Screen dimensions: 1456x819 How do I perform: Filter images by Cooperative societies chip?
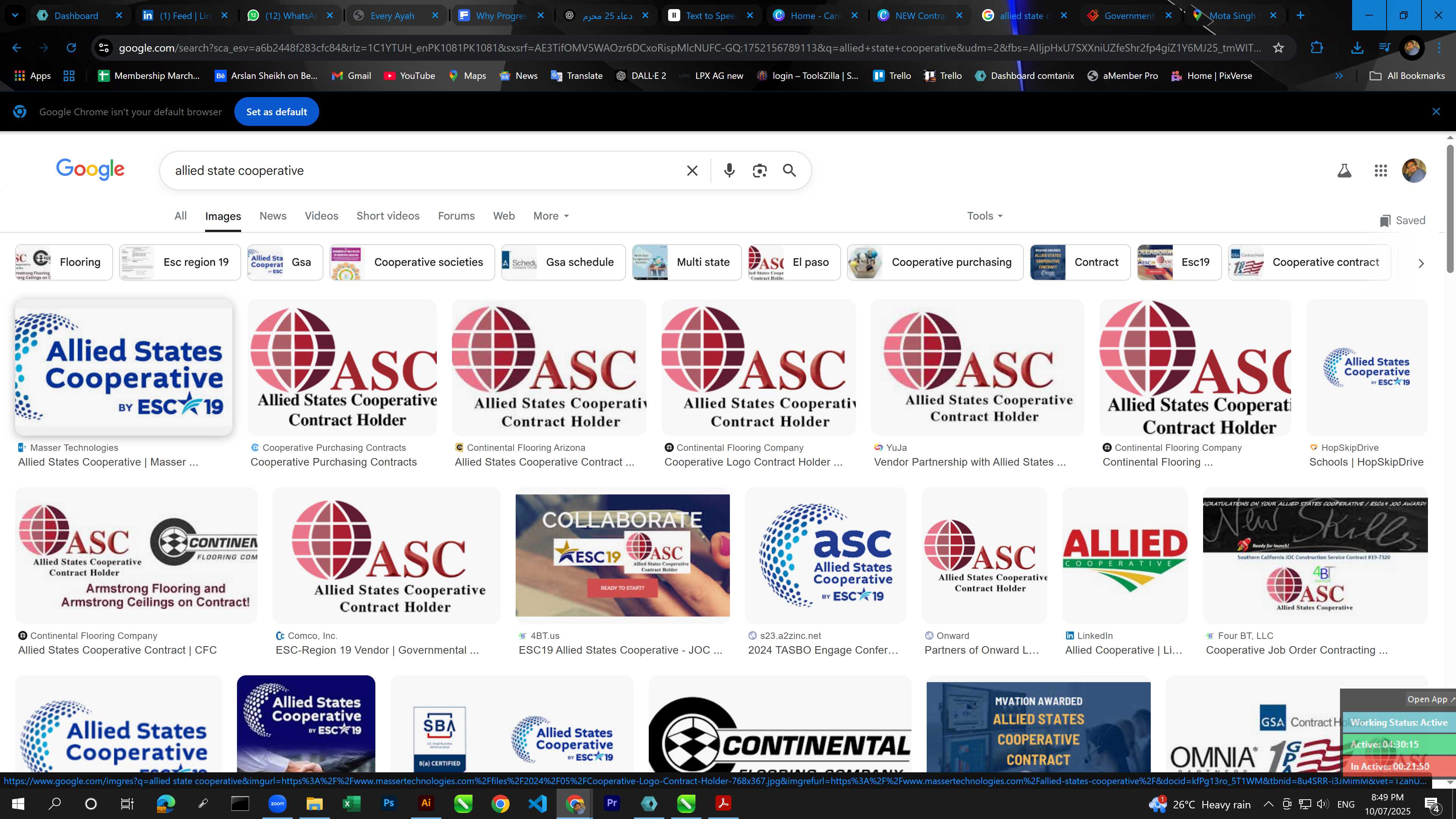(412, 262)
